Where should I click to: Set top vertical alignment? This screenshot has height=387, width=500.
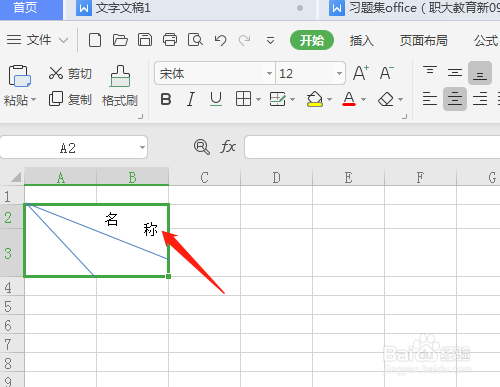(x=430, y=71)
